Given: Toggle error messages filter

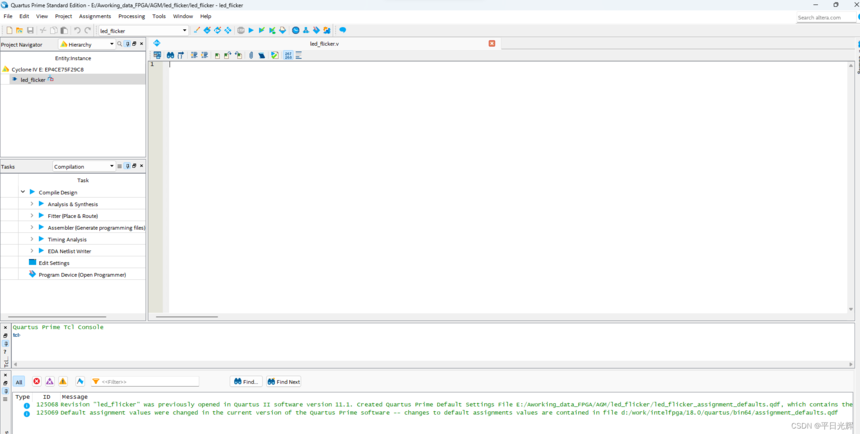Looking at the screenshot, I should (36, 381).
